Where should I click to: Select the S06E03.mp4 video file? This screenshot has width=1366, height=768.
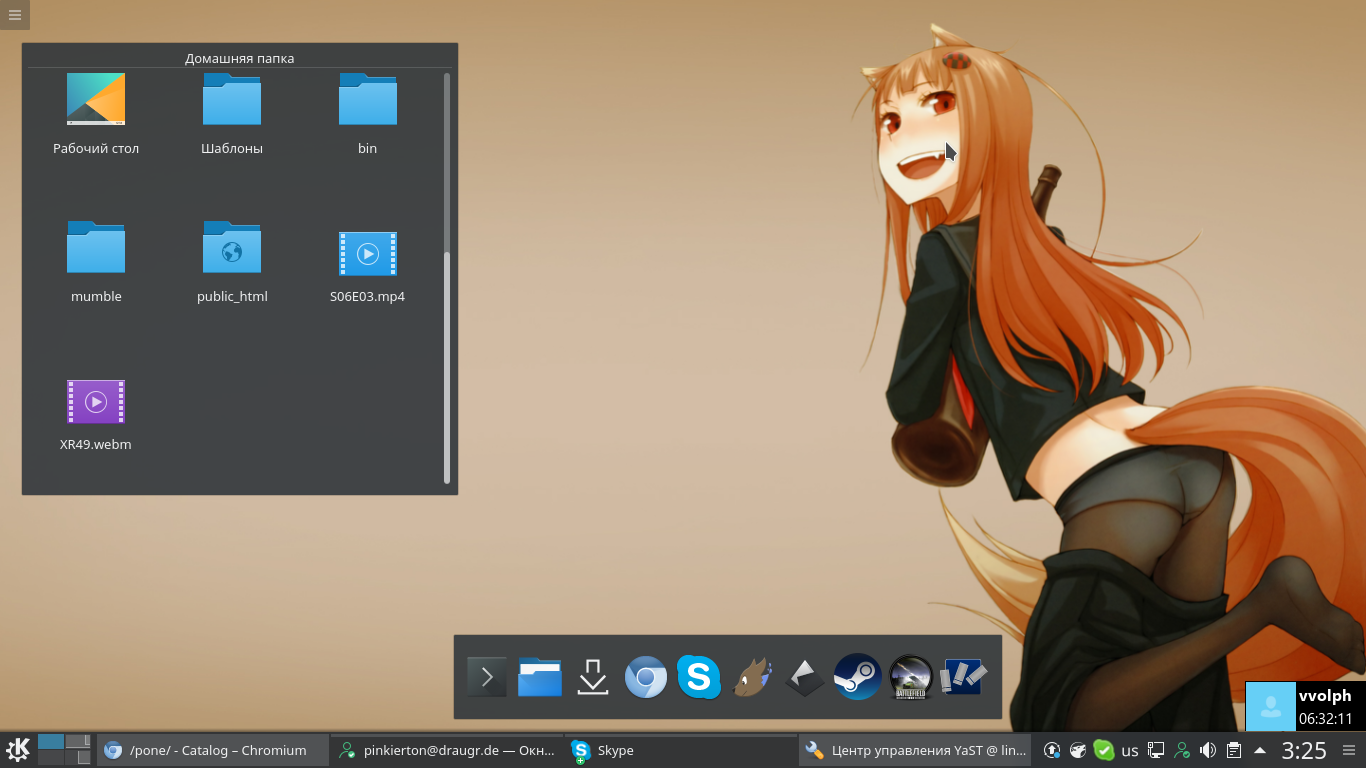(368, 266)
